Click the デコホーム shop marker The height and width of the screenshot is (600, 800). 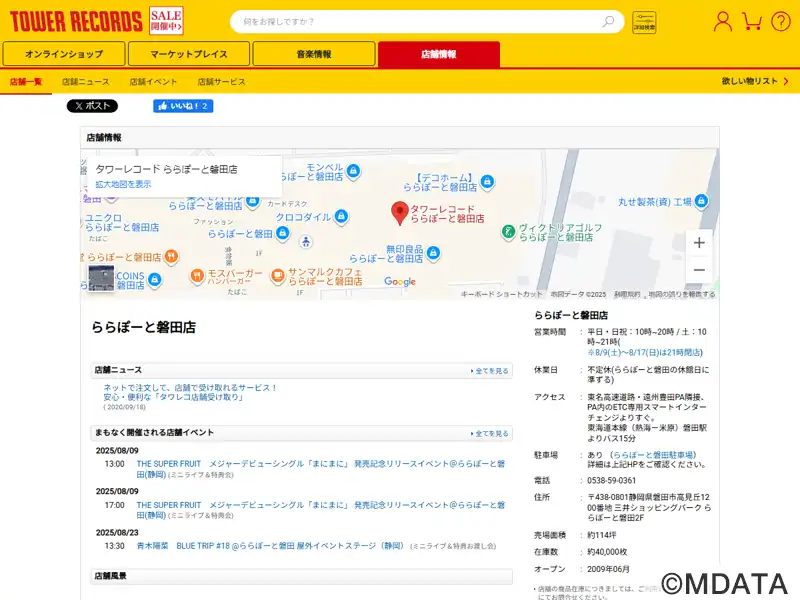pos(487,181)
